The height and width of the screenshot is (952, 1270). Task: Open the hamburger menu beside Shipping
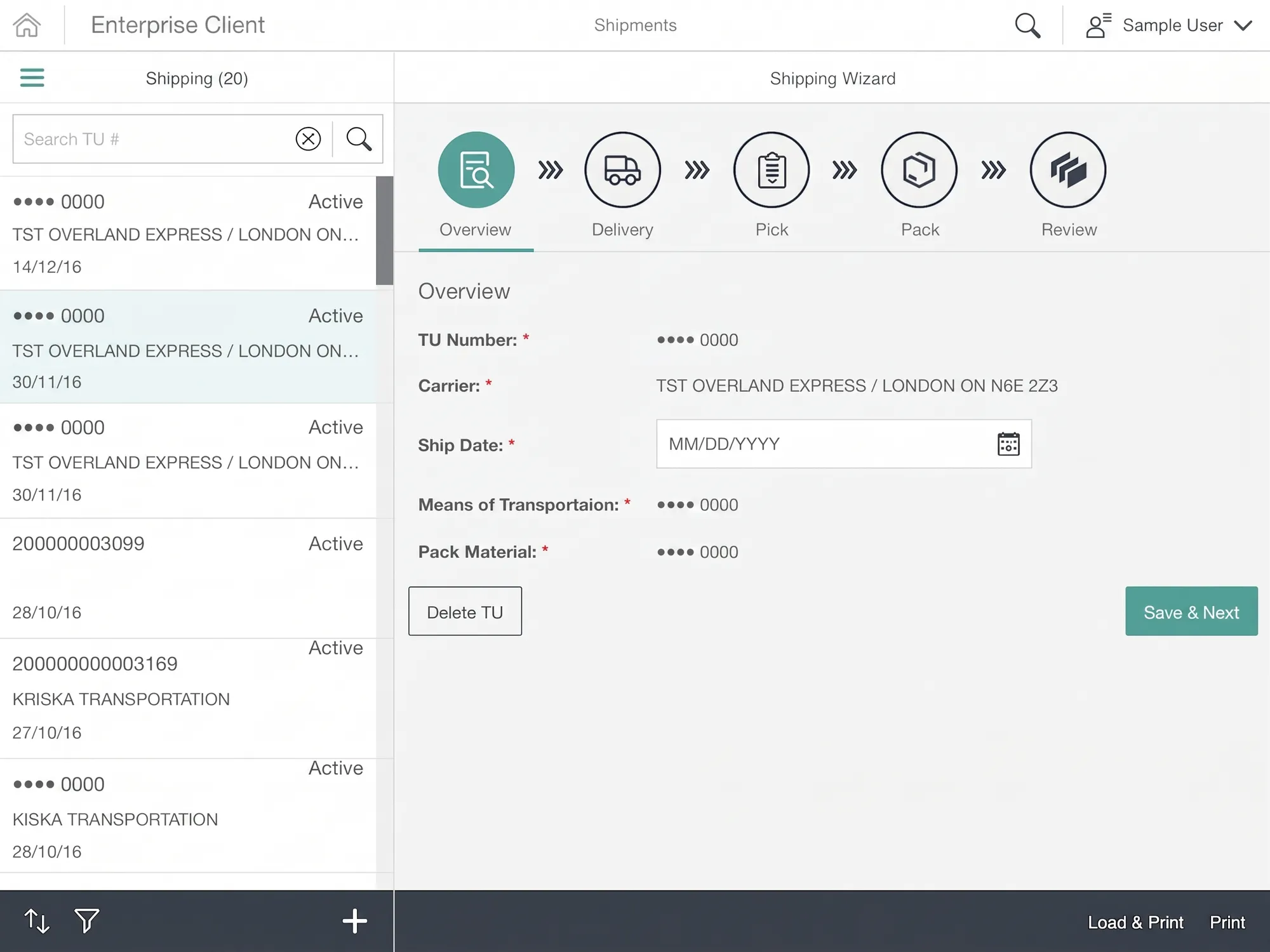point(32,77)
